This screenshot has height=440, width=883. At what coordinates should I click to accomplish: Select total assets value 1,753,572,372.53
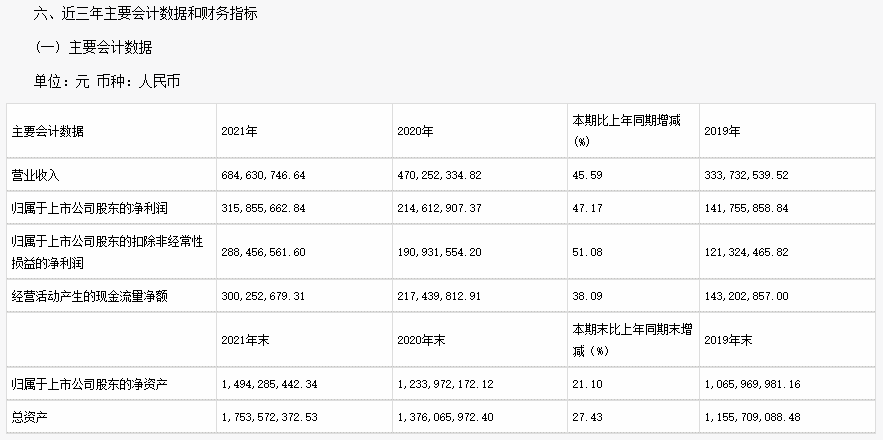point(270,417)
